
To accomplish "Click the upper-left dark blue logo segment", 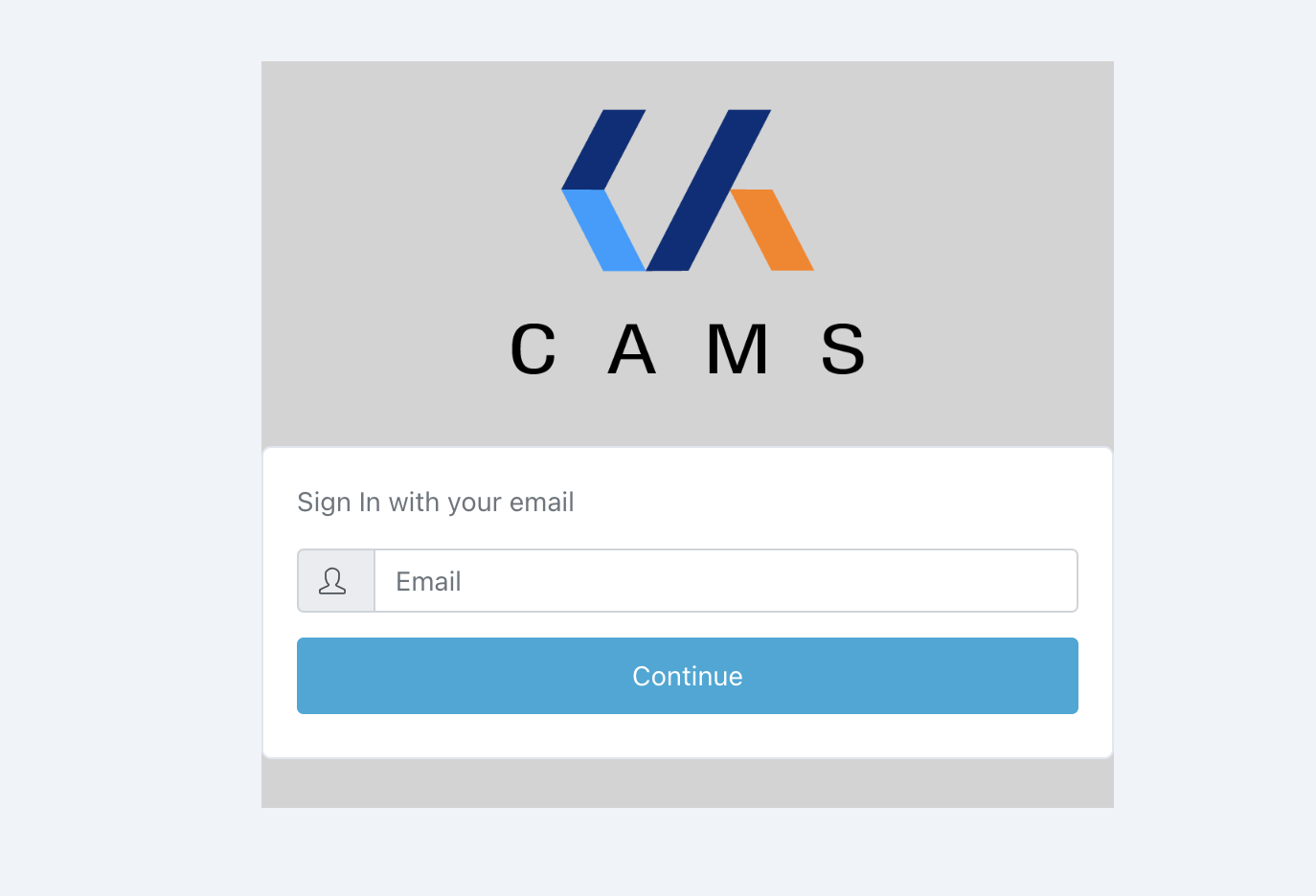I will 603,149.
